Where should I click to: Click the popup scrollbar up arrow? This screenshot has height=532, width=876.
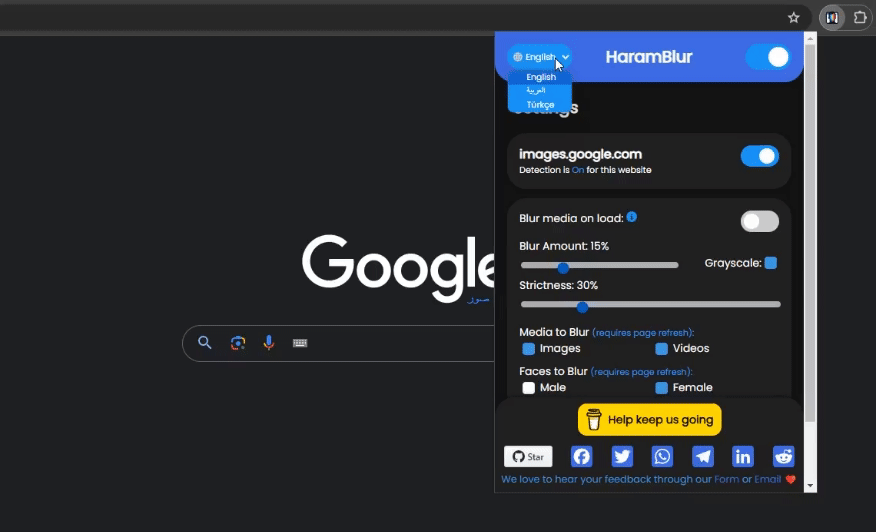coord(810,38)
